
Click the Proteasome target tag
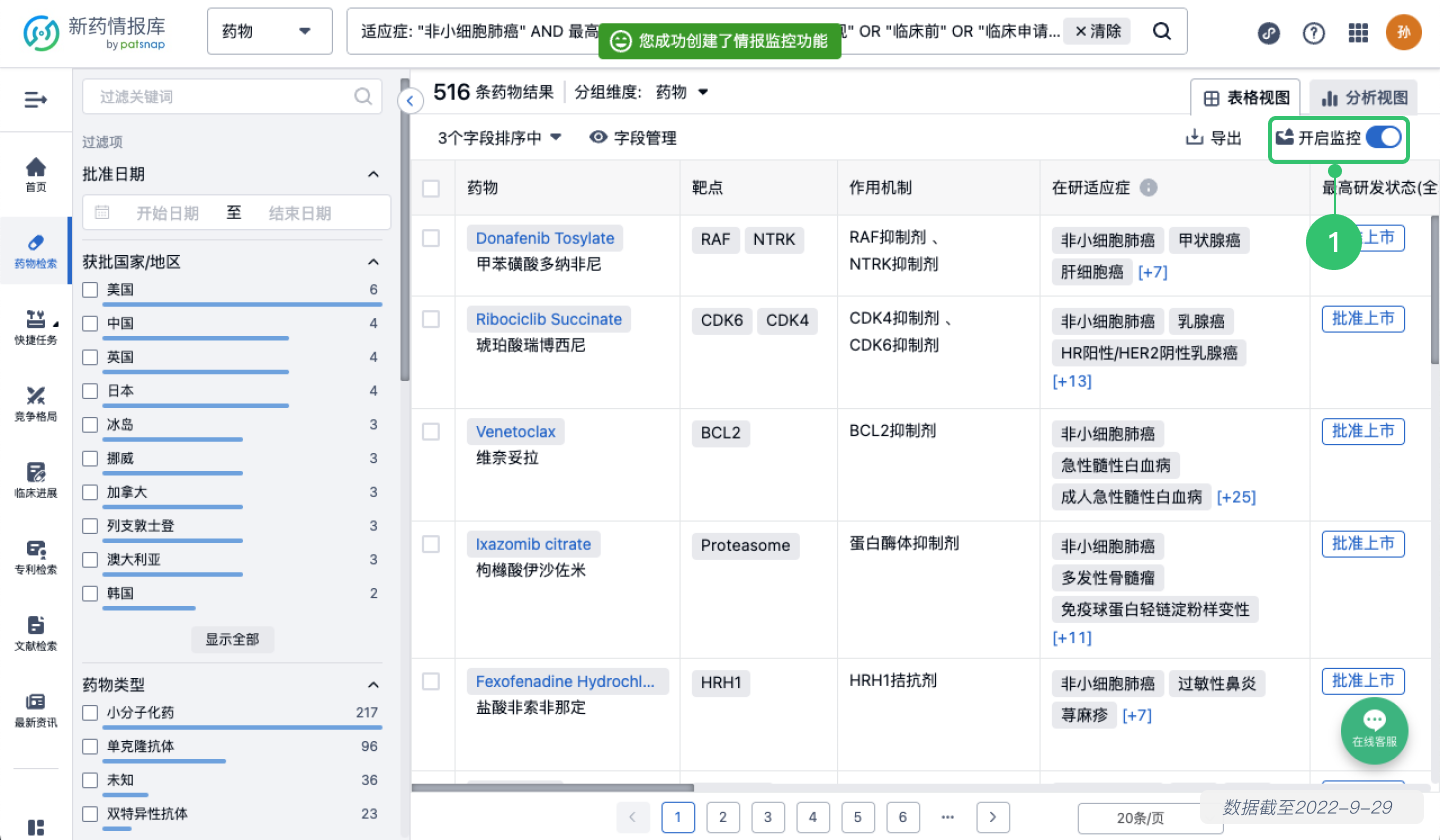746,546
